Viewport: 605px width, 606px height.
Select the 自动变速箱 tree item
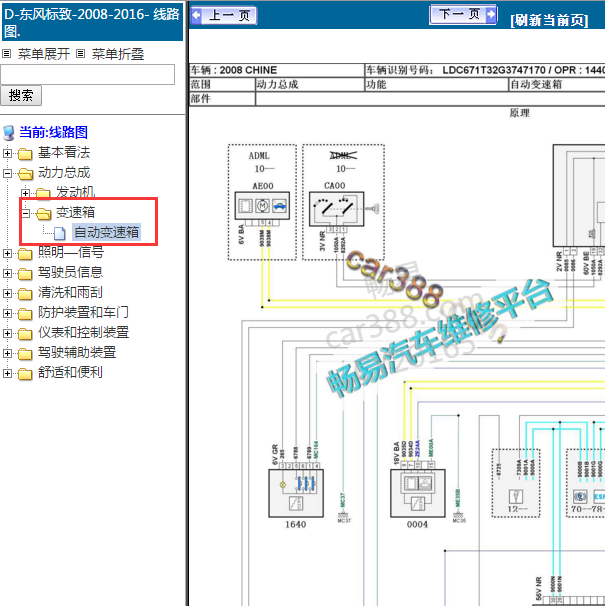click(106, 232)
